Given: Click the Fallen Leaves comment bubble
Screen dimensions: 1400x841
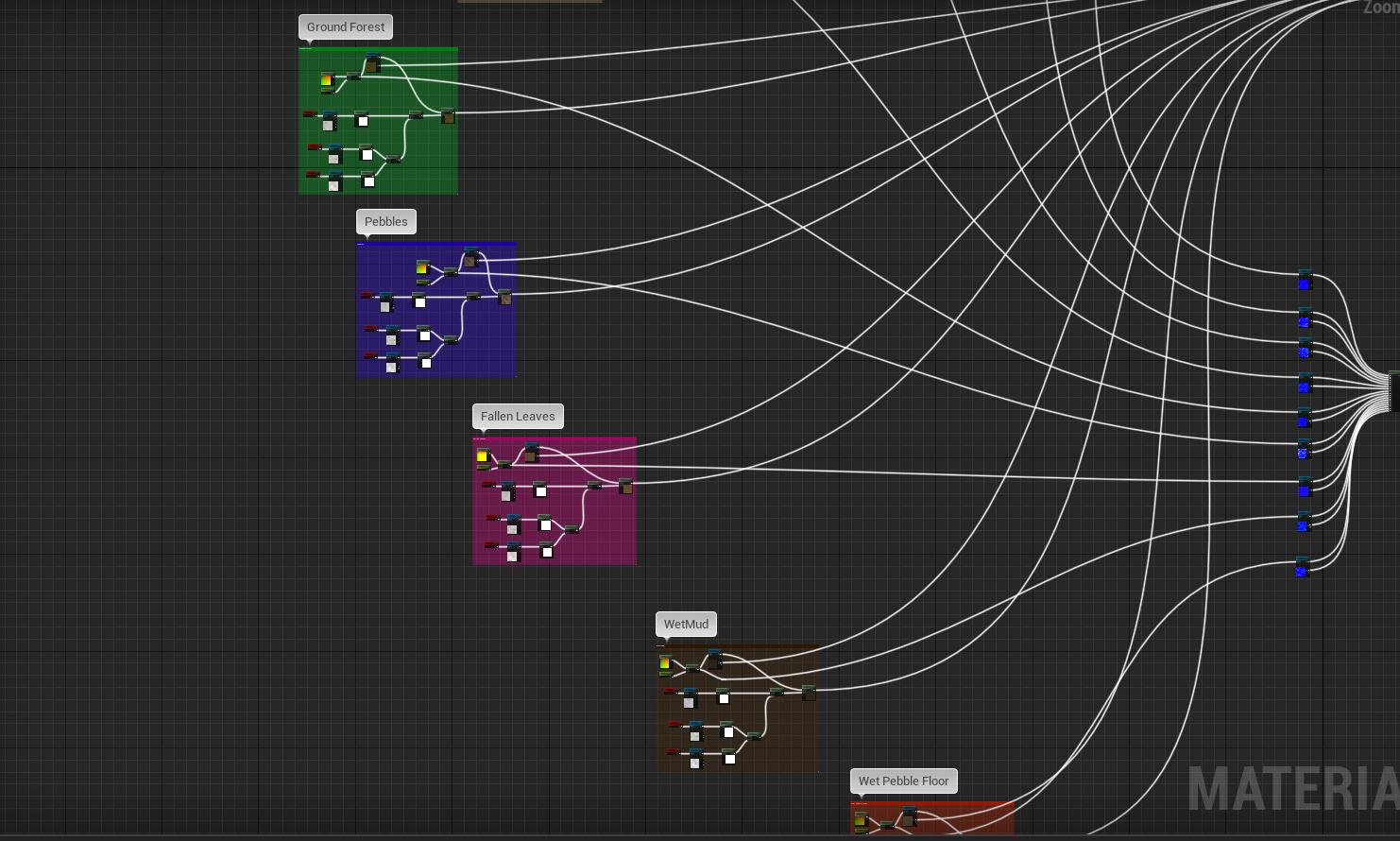Looking at the screenshot, I should [518, 417].
